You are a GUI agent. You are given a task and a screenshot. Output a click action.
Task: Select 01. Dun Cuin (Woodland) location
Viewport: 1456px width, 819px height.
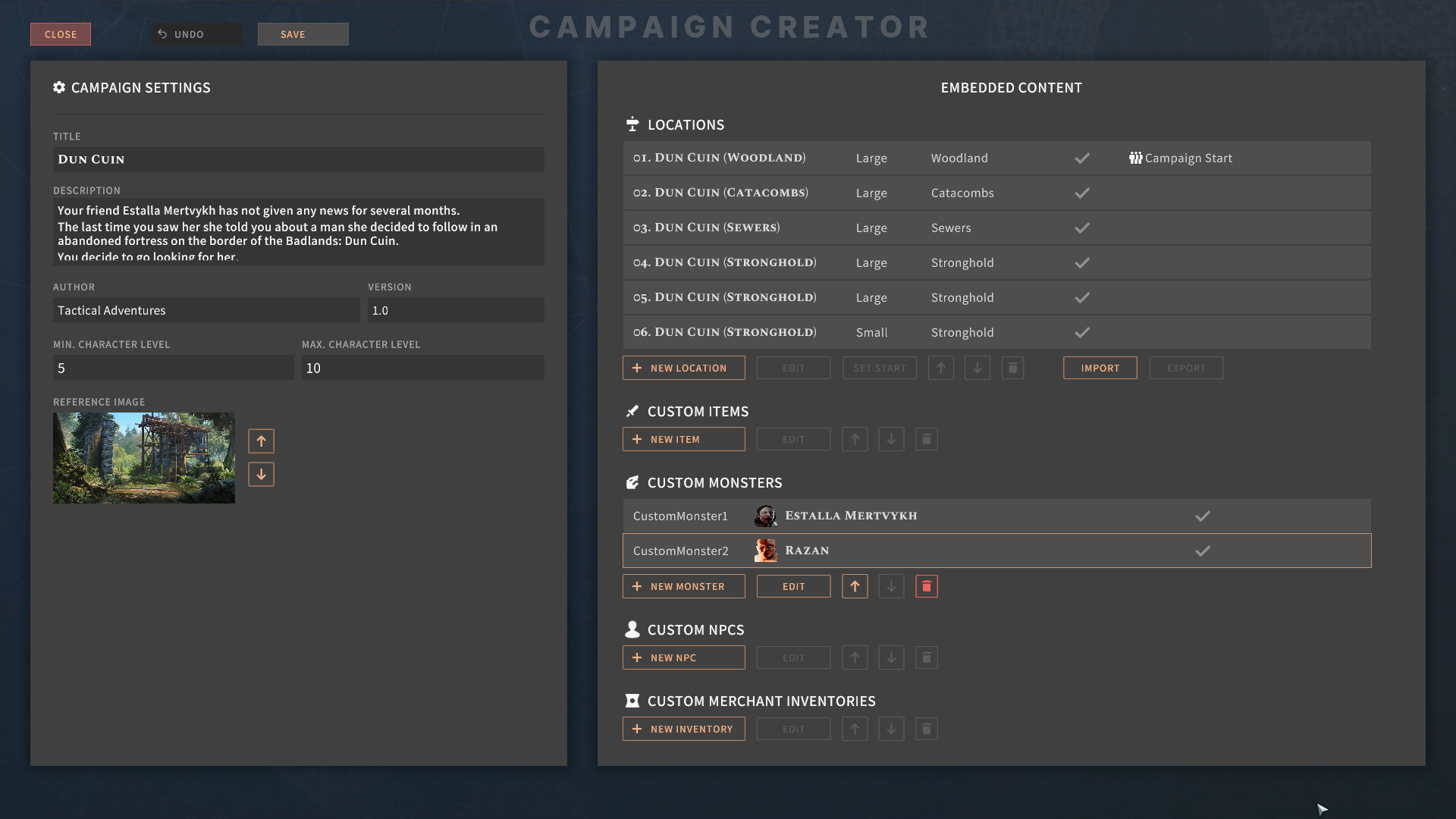(x=996, y=158)
